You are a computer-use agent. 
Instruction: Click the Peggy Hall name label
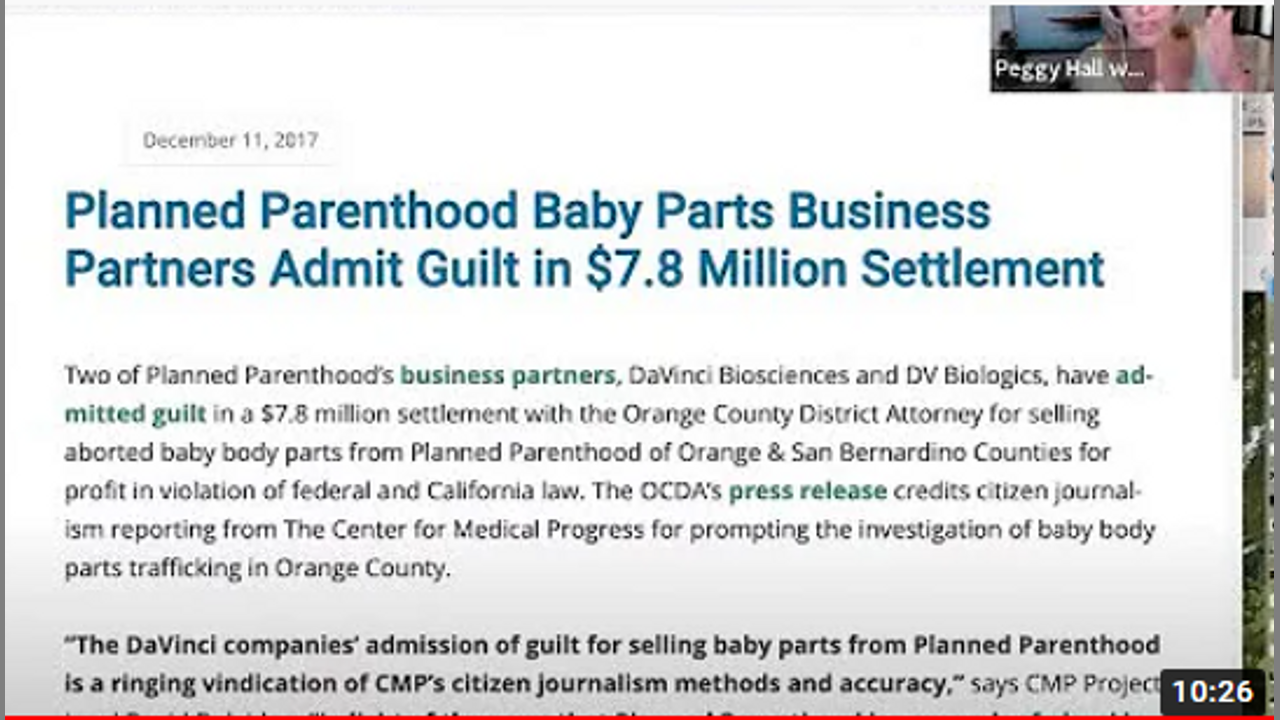click(1068, 70)
